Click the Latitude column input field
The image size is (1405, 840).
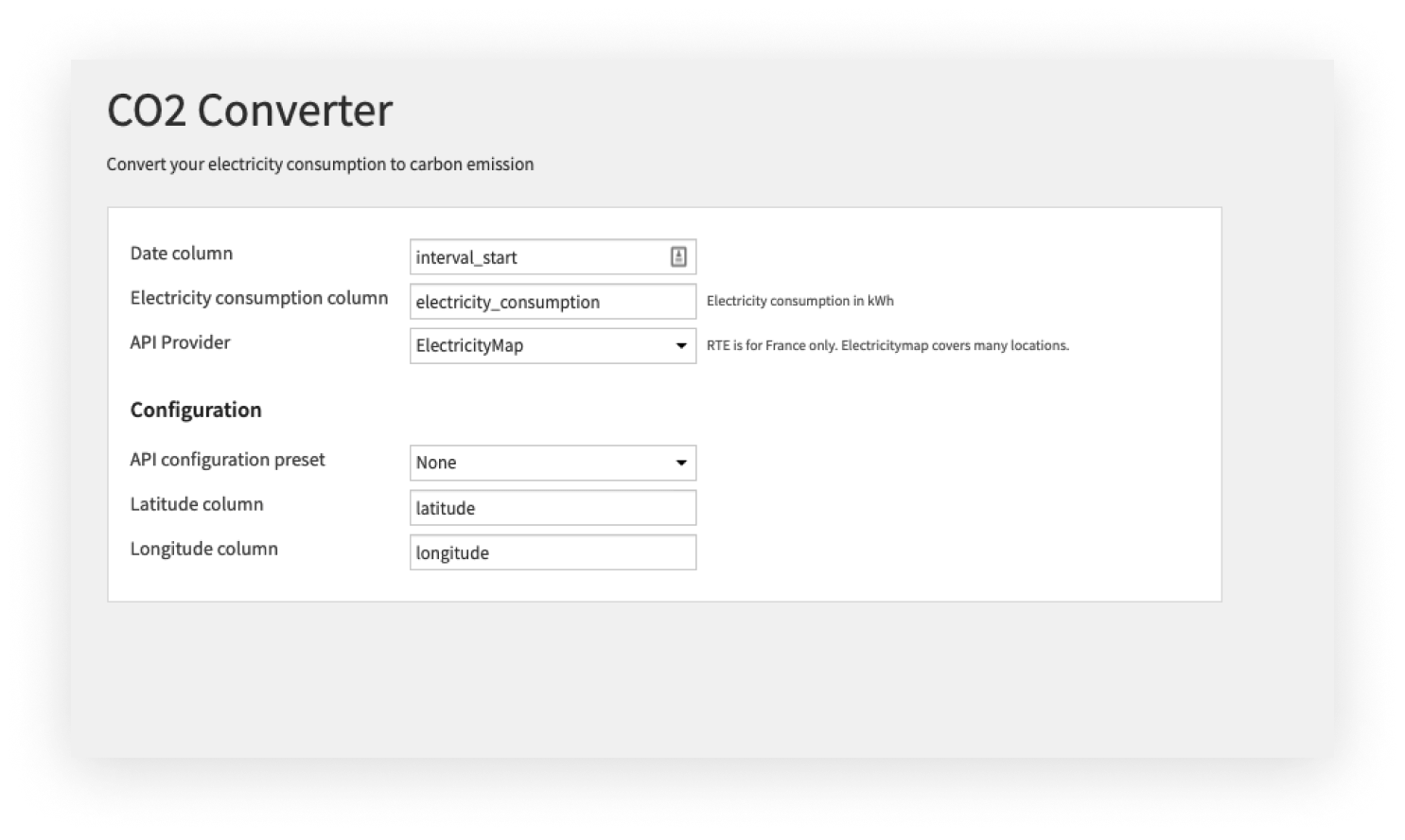tap(553, 508)
